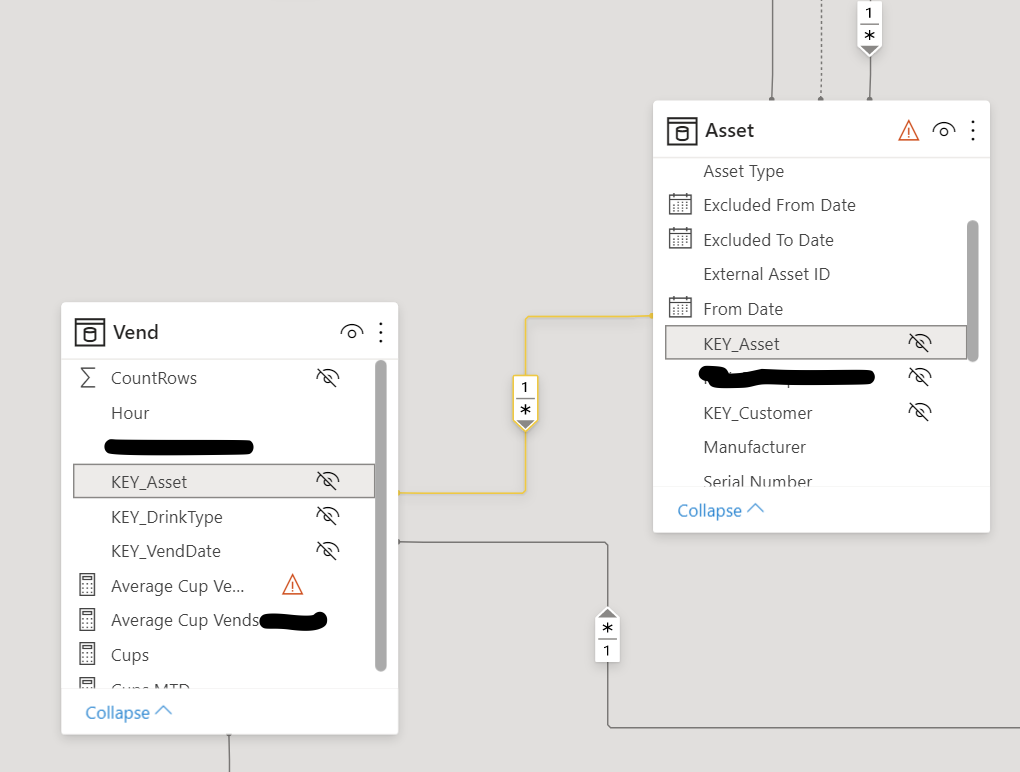The width and height of the screenshot is (1020, 772).
Task: Select the Asset Type field
Action: 744,172
